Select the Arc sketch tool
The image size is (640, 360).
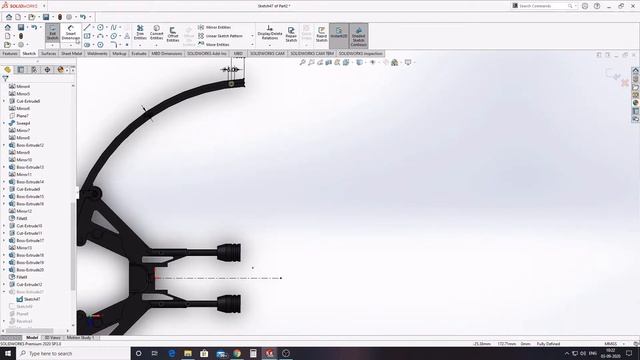(100, 36)
